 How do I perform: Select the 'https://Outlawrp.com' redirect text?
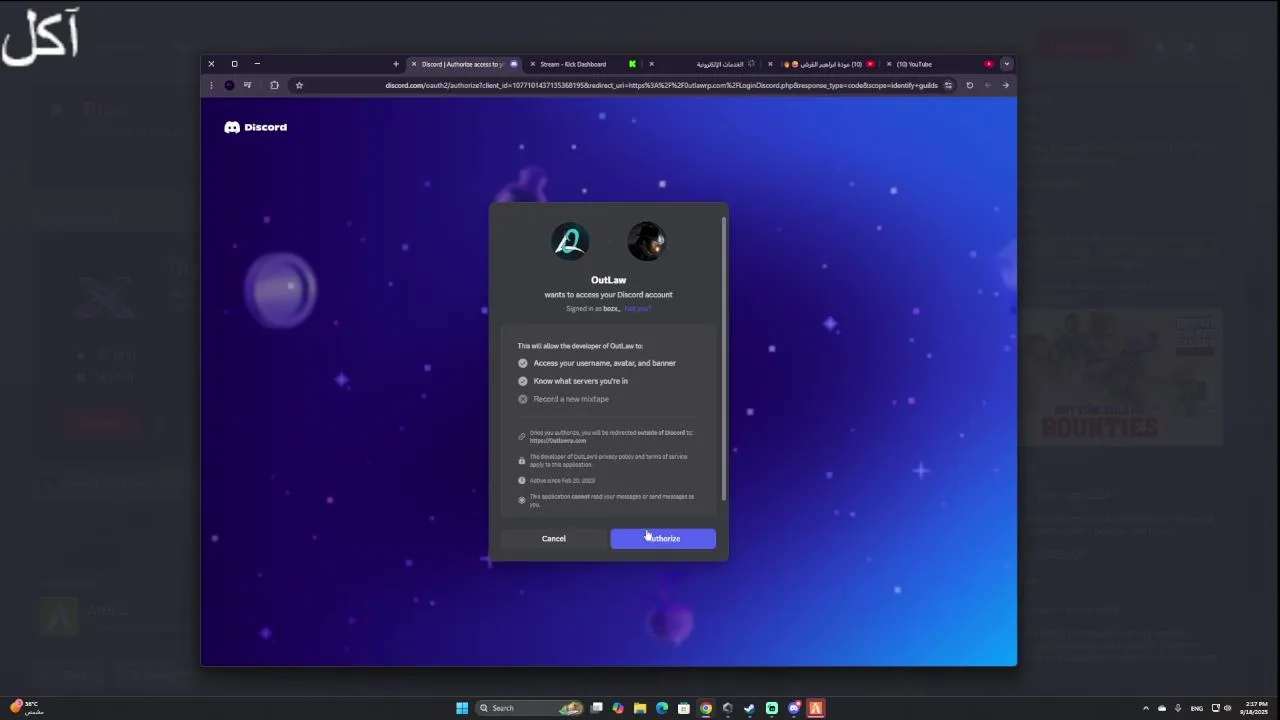(558, 441)
